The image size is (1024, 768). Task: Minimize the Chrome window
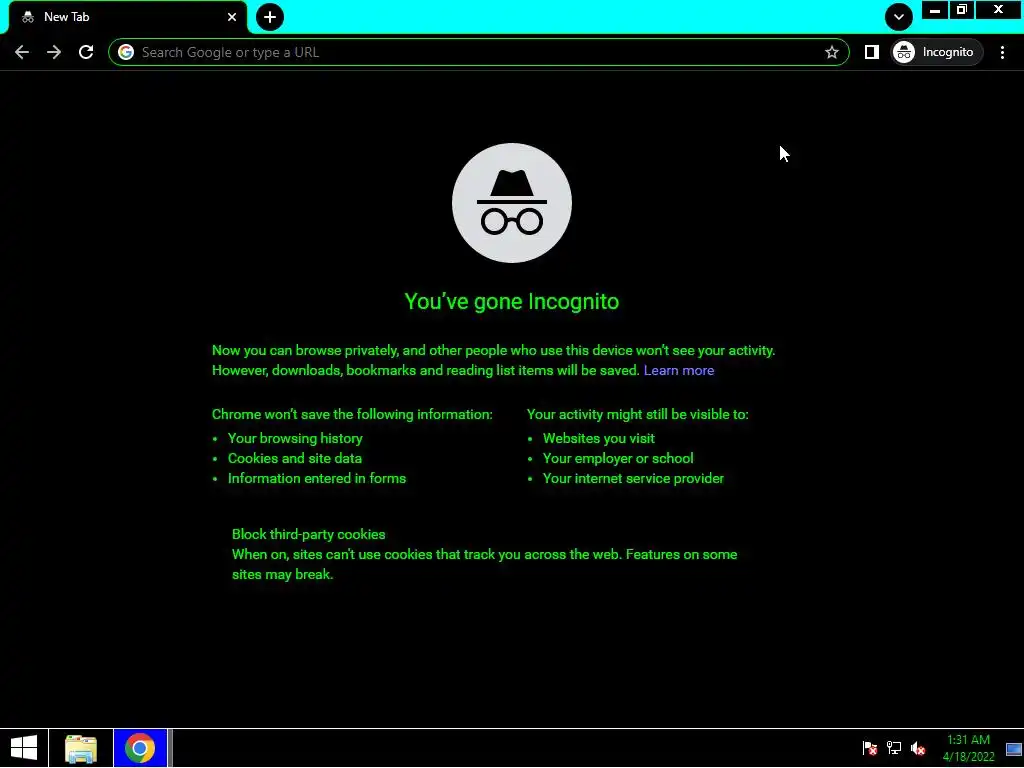pos(935,10)
